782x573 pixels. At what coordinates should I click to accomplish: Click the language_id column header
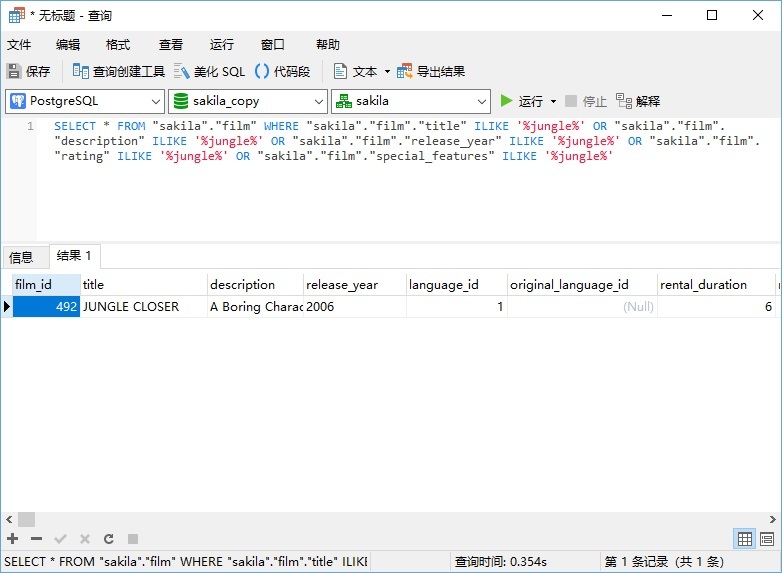coord(457,285)
